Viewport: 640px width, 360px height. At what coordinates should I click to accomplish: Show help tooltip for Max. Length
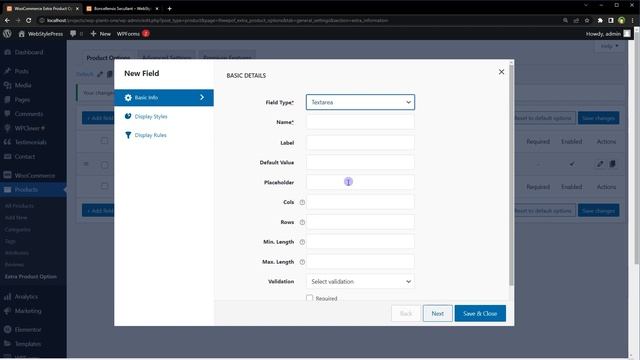coord(302,262)
